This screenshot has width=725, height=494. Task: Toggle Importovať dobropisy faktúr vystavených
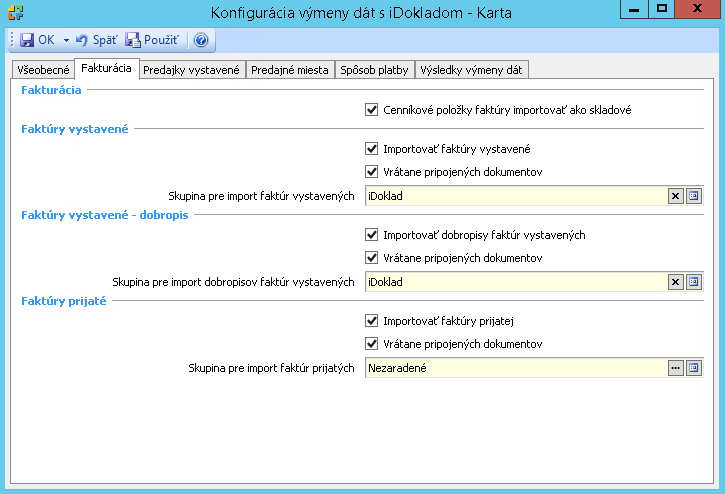372,235
